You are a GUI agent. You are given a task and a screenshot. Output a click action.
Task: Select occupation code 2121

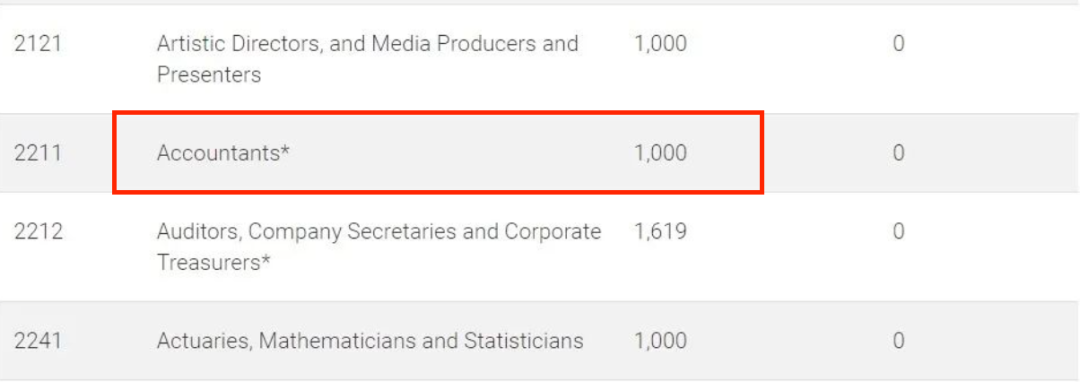point(37,44)
